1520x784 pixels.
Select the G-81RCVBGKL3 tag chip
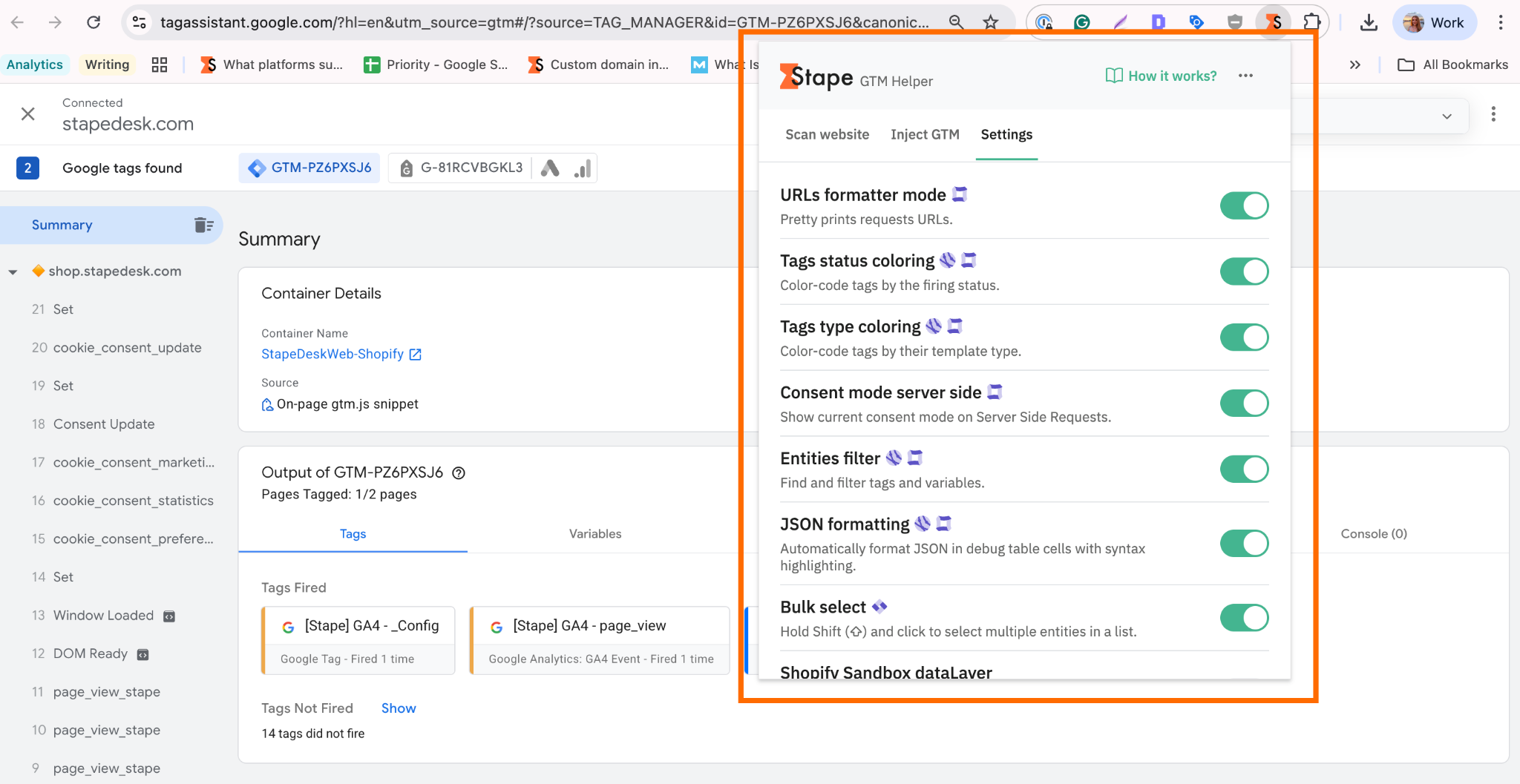click(461, 168)
